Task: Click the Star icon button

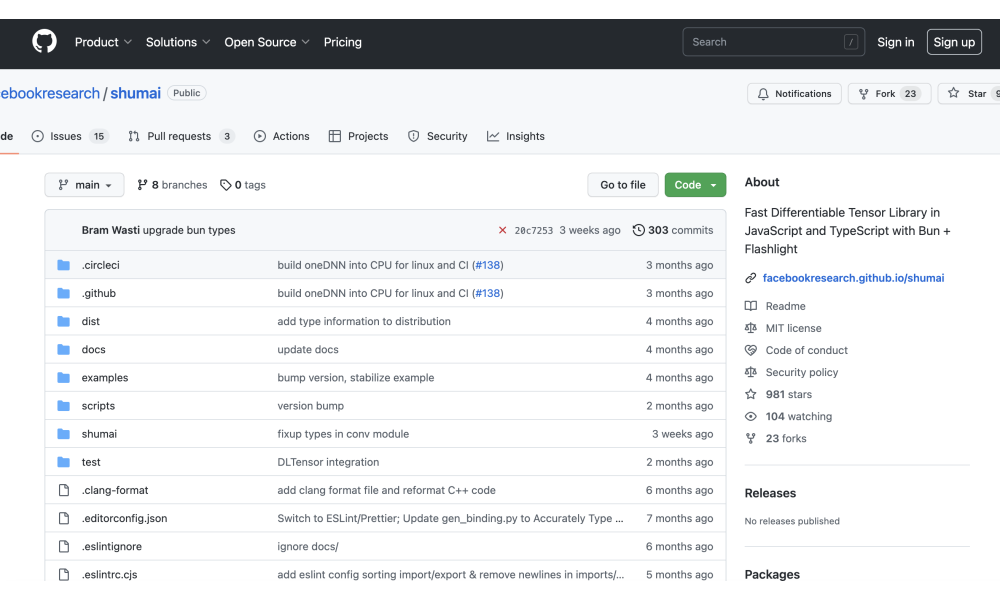Action: [x=953, y=93]
